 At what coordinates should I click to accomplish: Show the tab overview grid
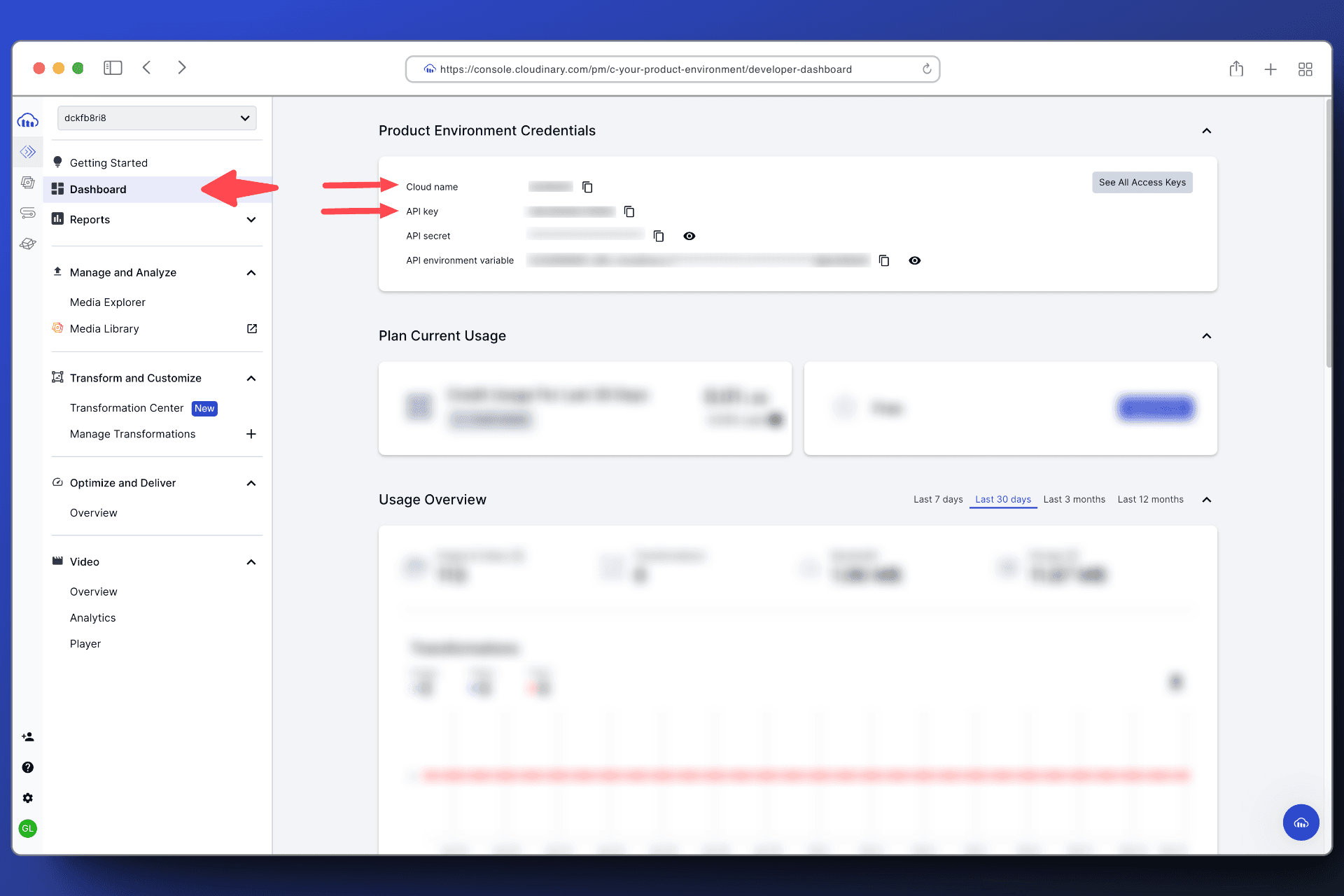(1305, 69)
